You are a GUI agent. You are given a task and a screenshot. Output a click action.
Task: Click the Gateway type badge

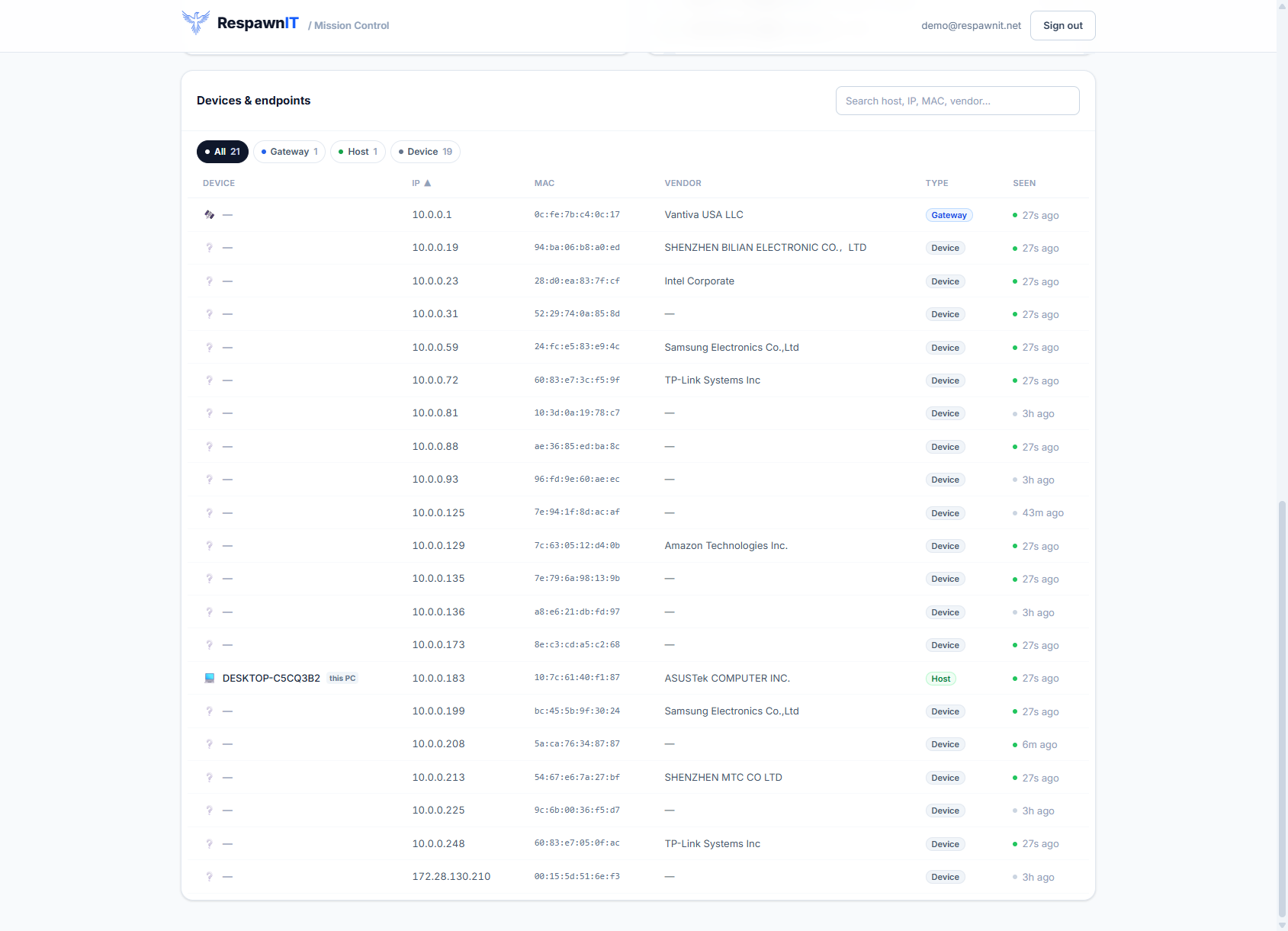coord(949,215)
